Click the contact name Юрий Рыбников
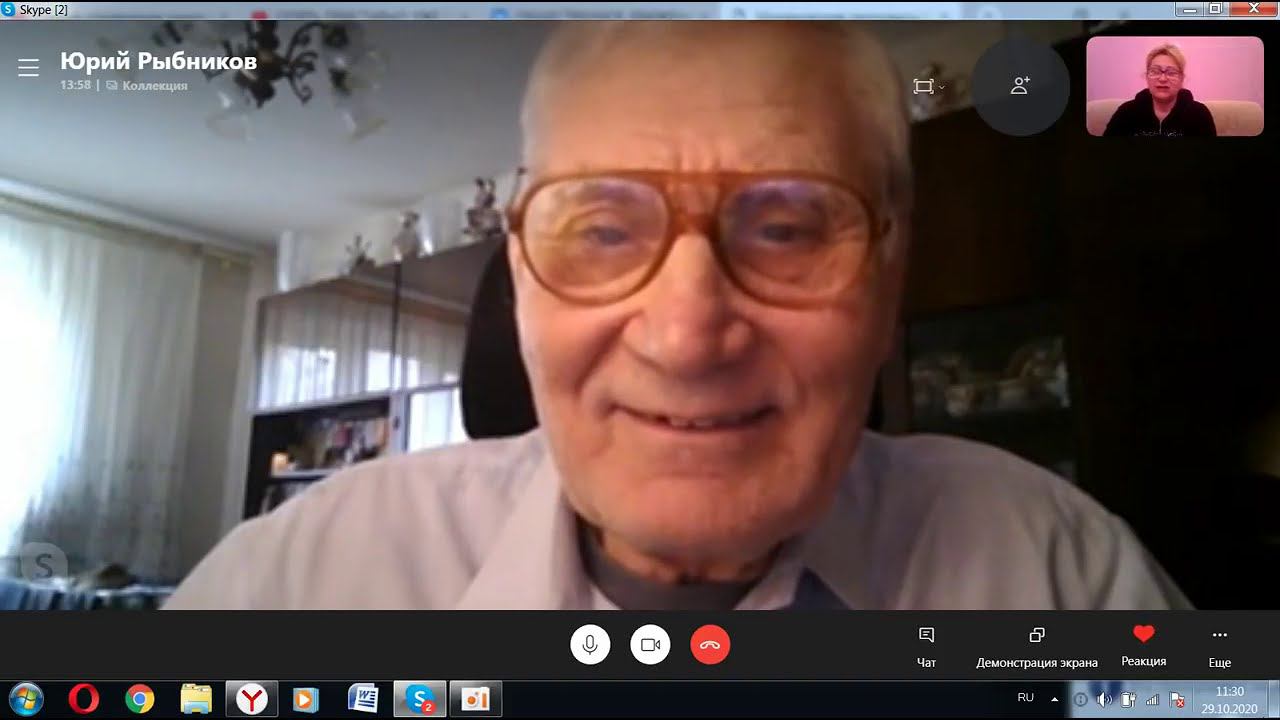Image resolution: width=1280 pixels, height=720 pixels. [x=158, y=61]
